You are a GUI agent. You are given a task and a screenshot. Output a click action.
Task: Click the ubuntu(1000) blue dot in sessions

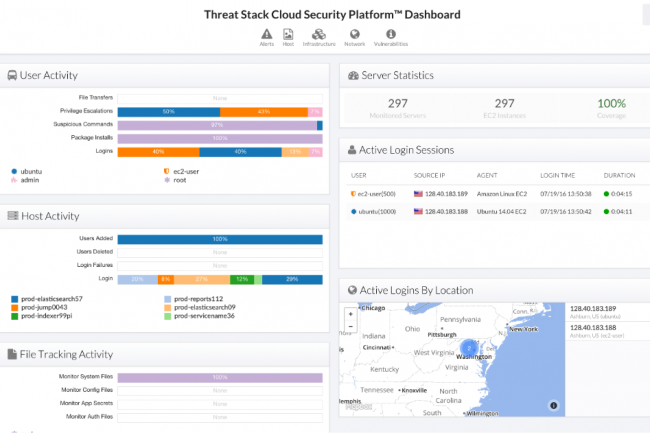[x=354, y=212]
